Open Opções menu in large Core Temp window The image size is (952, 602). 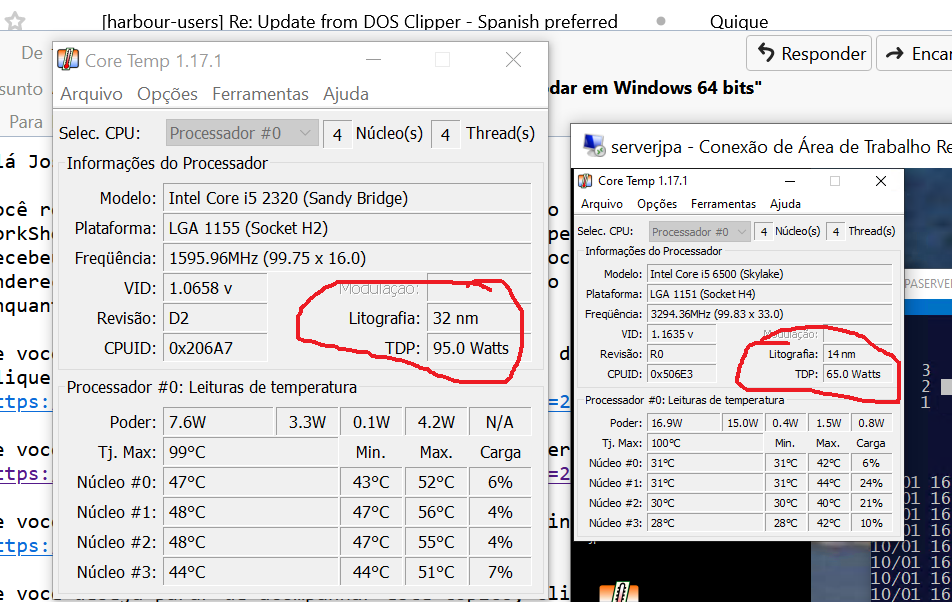(167, 94)
